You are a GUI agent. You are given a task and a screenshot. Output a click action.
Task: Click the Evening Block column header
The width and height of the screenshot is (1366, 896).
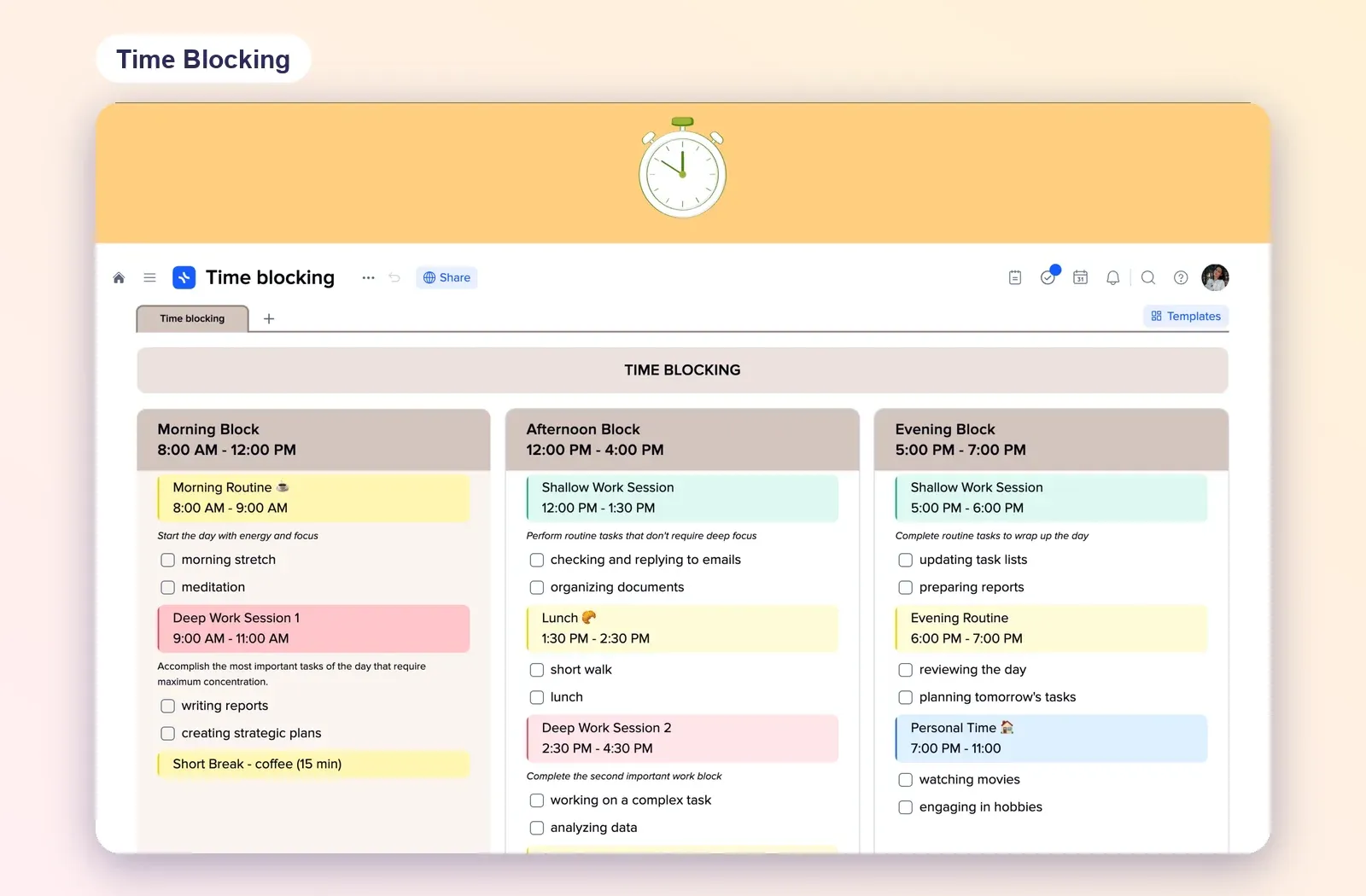click(1051, 439)
